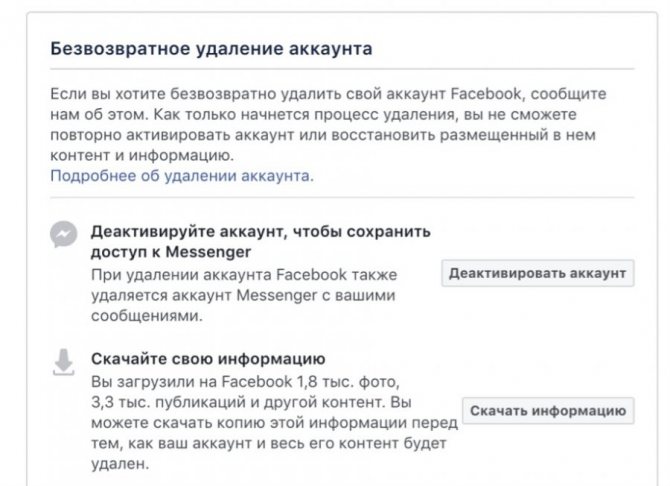670x486 pixels.
Task: Click the paragraph line starting Если вы хотите
Action: tap(328, 94)
